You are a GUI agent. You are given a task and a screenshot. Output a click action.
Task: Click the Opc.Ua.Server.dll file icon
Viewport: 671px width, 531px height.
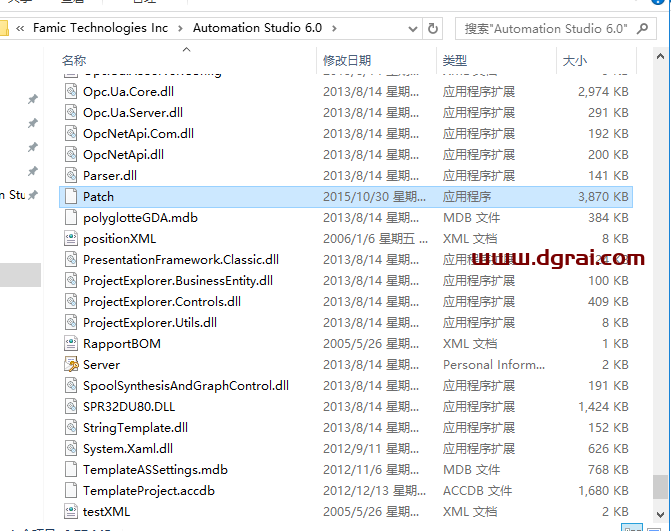pos(71,113)
